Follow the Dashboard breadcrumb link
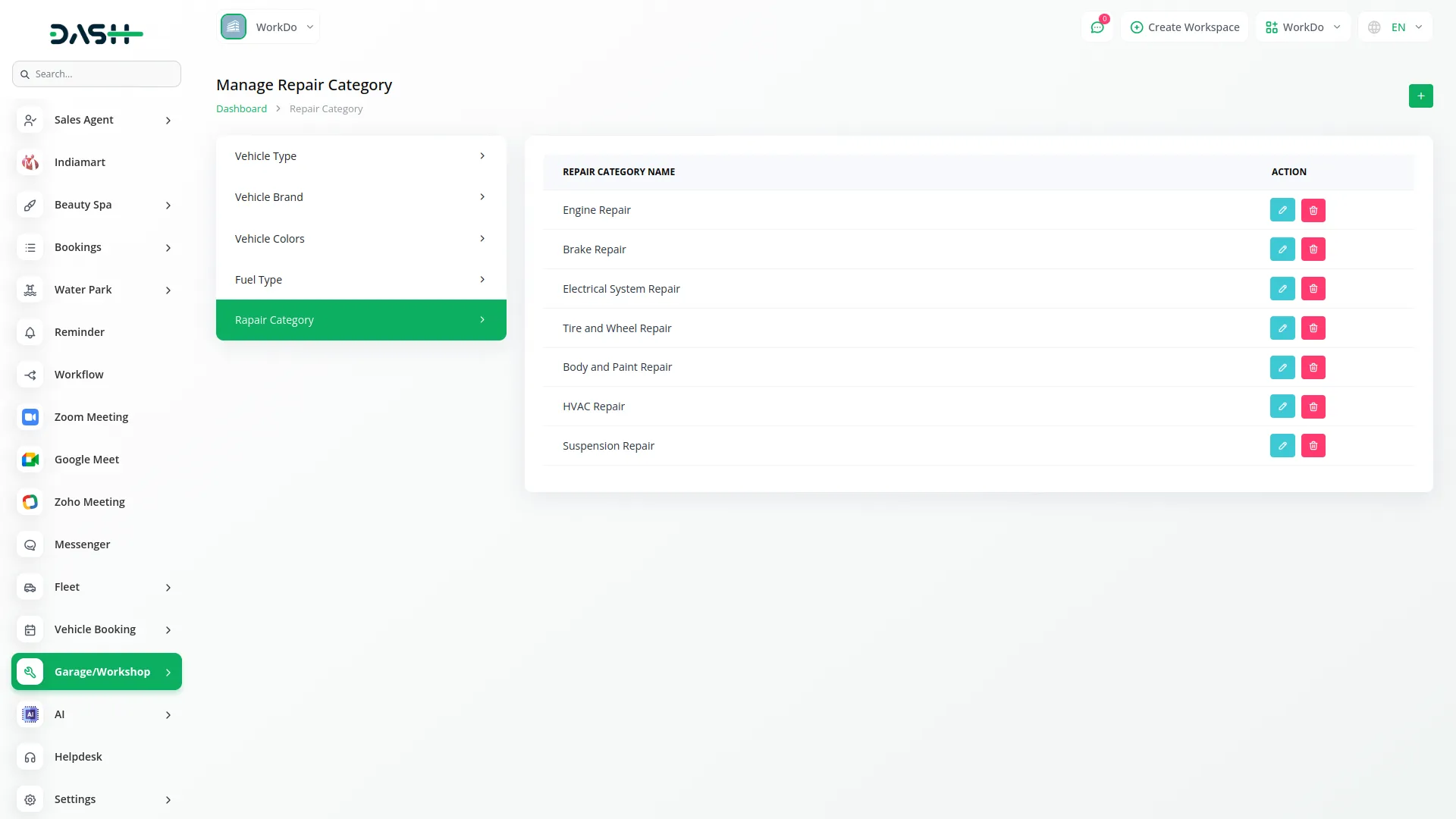 coord(241,109)
